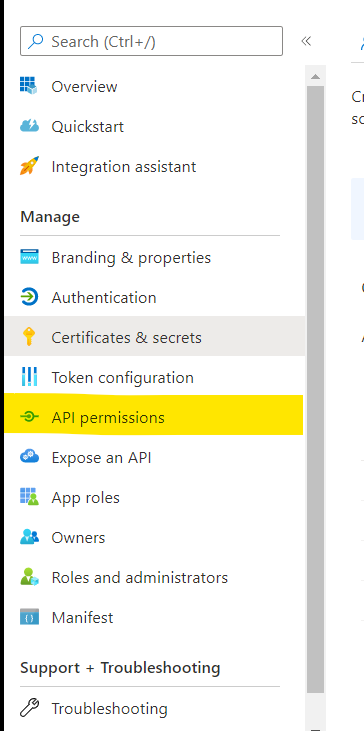Screen dimensions: 364x731
Task: Click the Owners people icon
Action: tap(29, 537)
